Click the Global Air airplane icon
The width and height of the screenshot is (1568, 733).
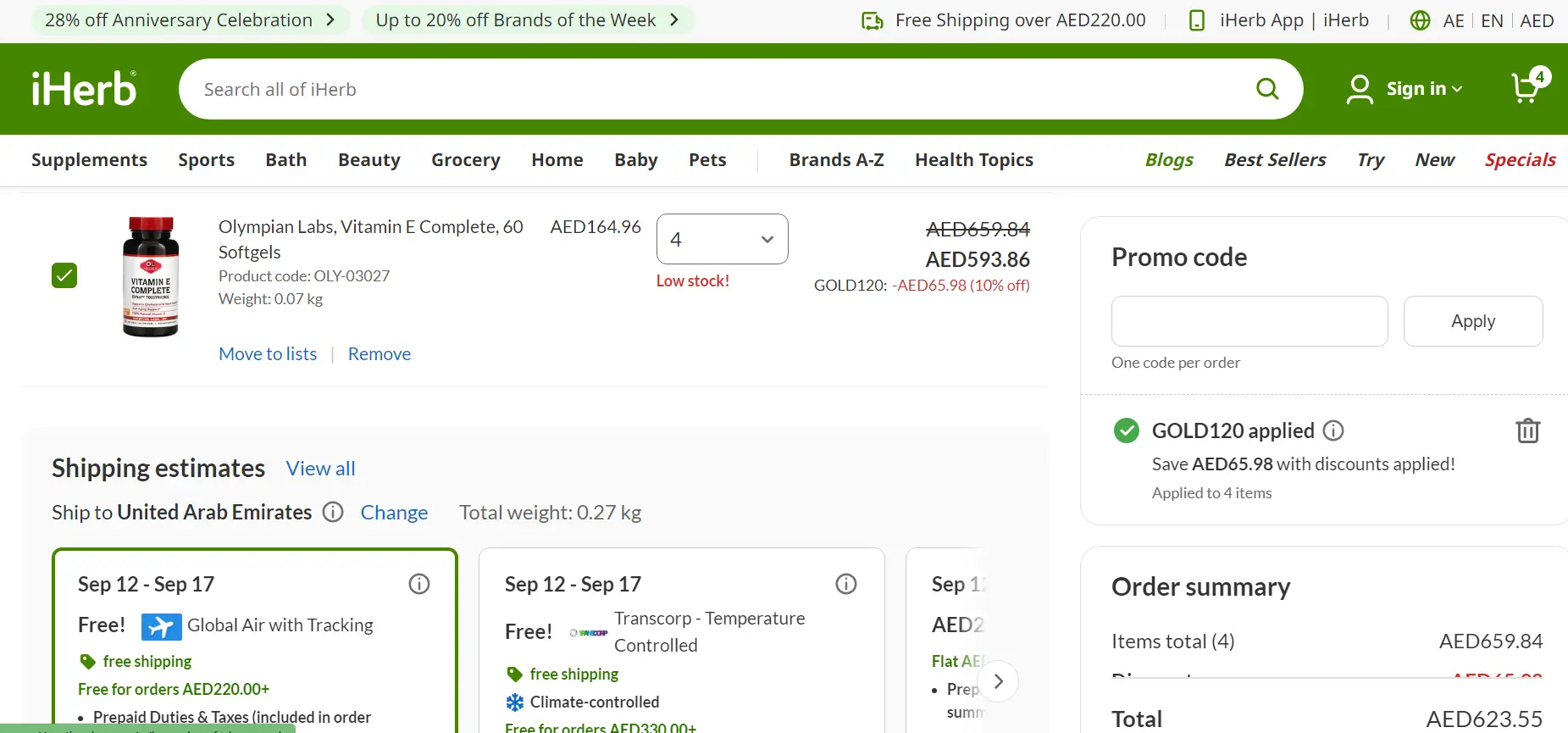161,626
